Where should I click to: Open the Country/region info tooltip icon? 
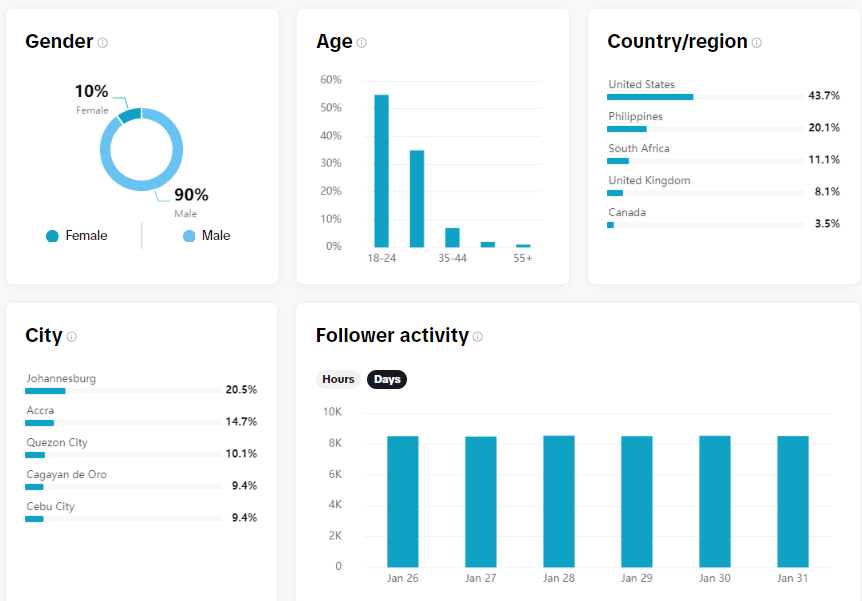pyautogui.click(x=756, y=42)
